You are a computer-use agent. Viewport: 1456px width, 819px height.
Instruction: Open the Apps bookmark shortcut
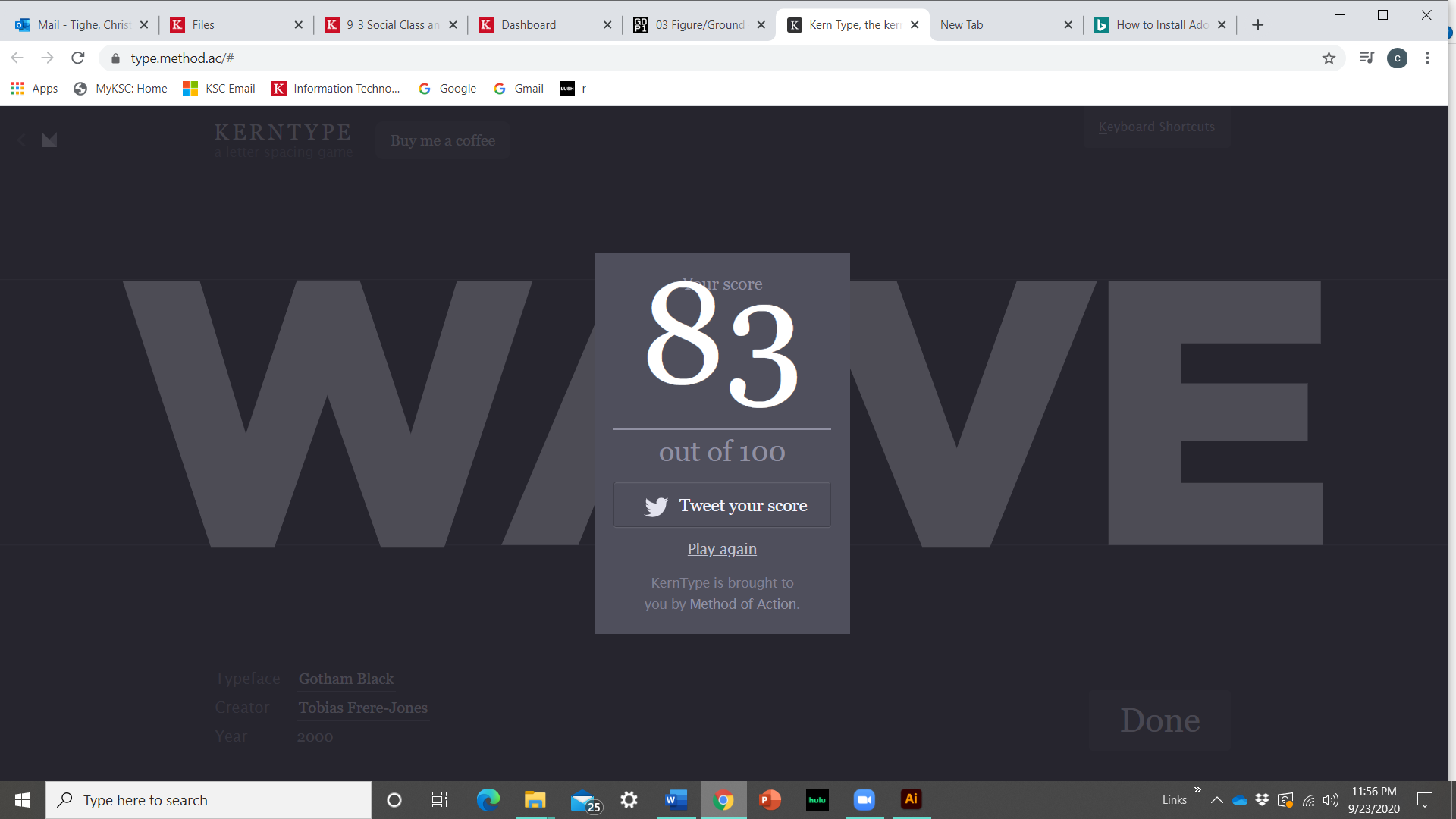click(35, 89)
